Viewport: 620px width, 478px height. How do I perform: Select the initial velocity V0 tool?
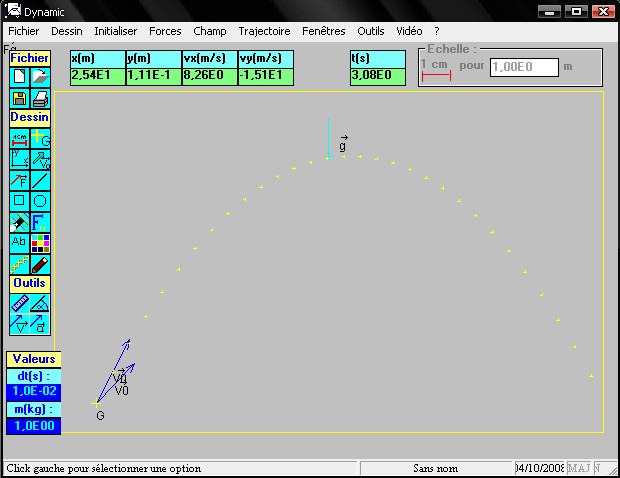pos(40,159)
